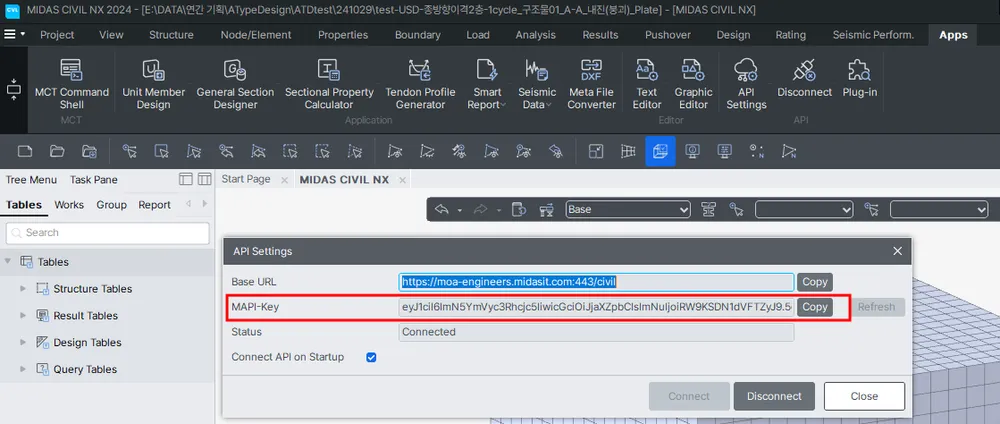Select the Query Tables tree item

click(85, 369)
